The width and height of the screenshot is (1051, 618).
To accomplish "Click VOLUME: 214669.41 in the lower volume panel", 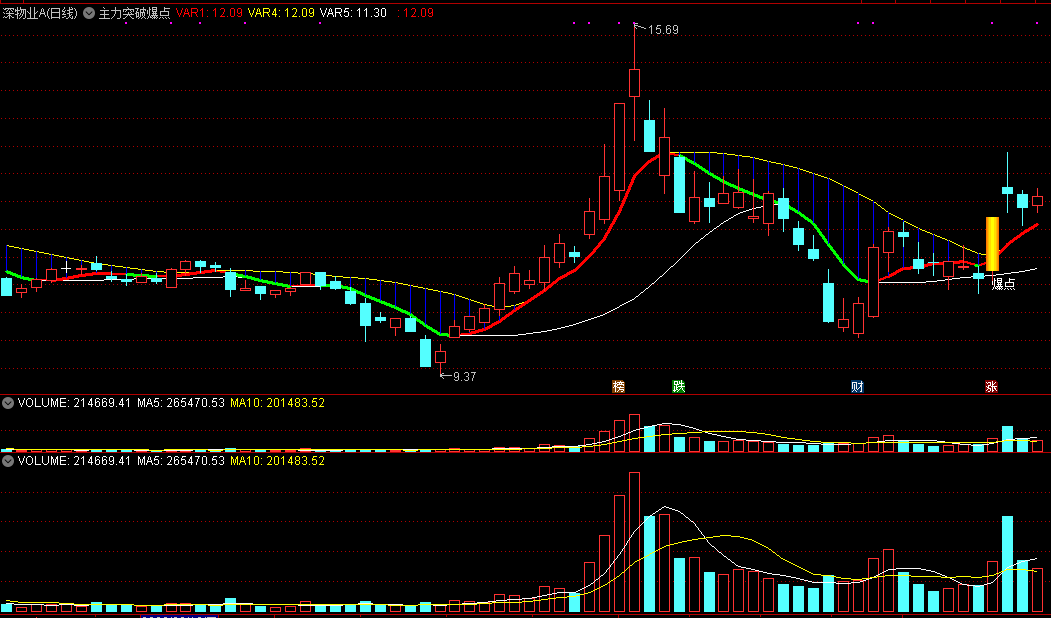I will click(x=74, y=461).
